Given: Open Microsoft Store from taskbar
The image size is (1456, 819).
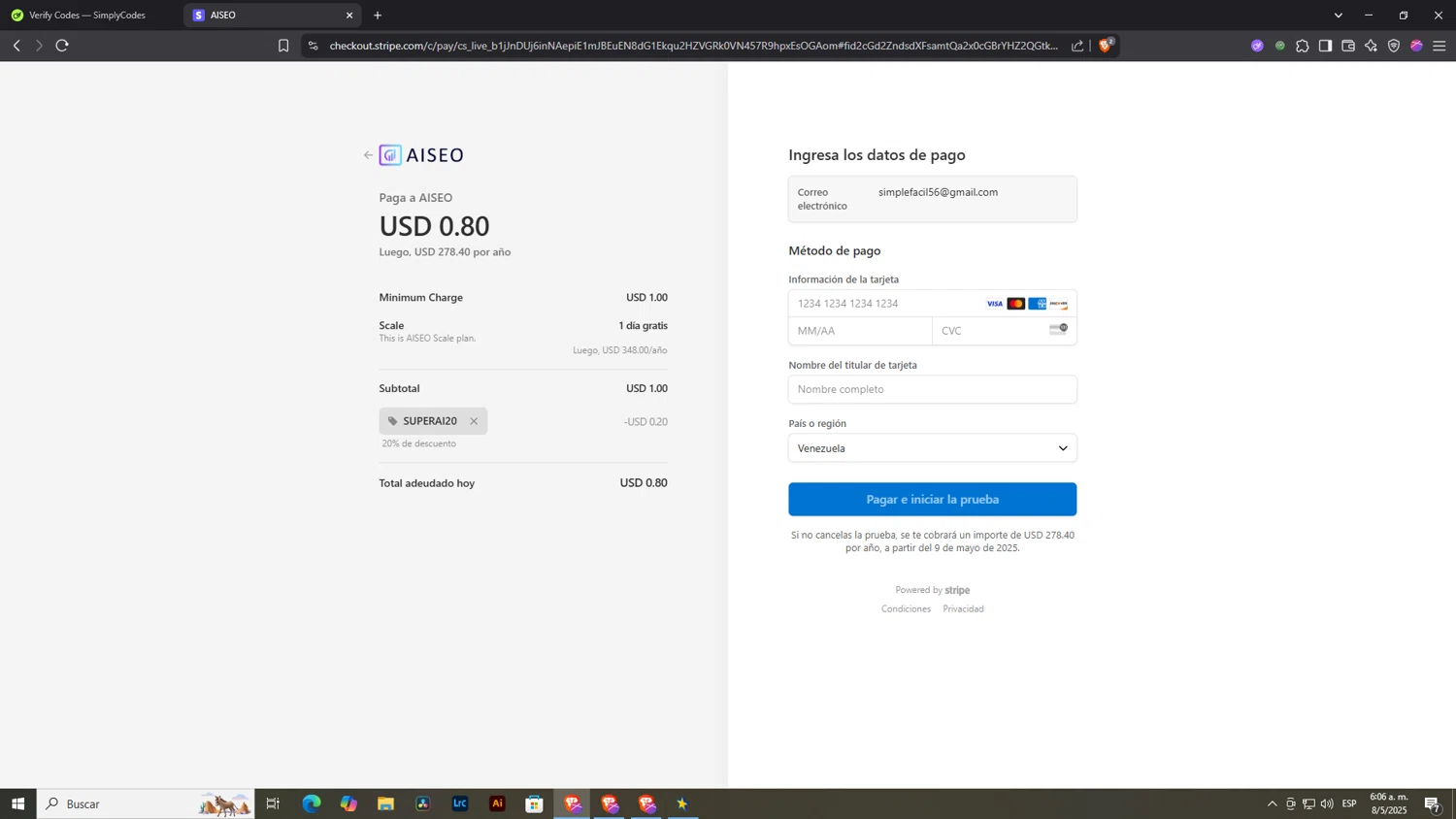Looking at the screenshot, I should point(534,803).
